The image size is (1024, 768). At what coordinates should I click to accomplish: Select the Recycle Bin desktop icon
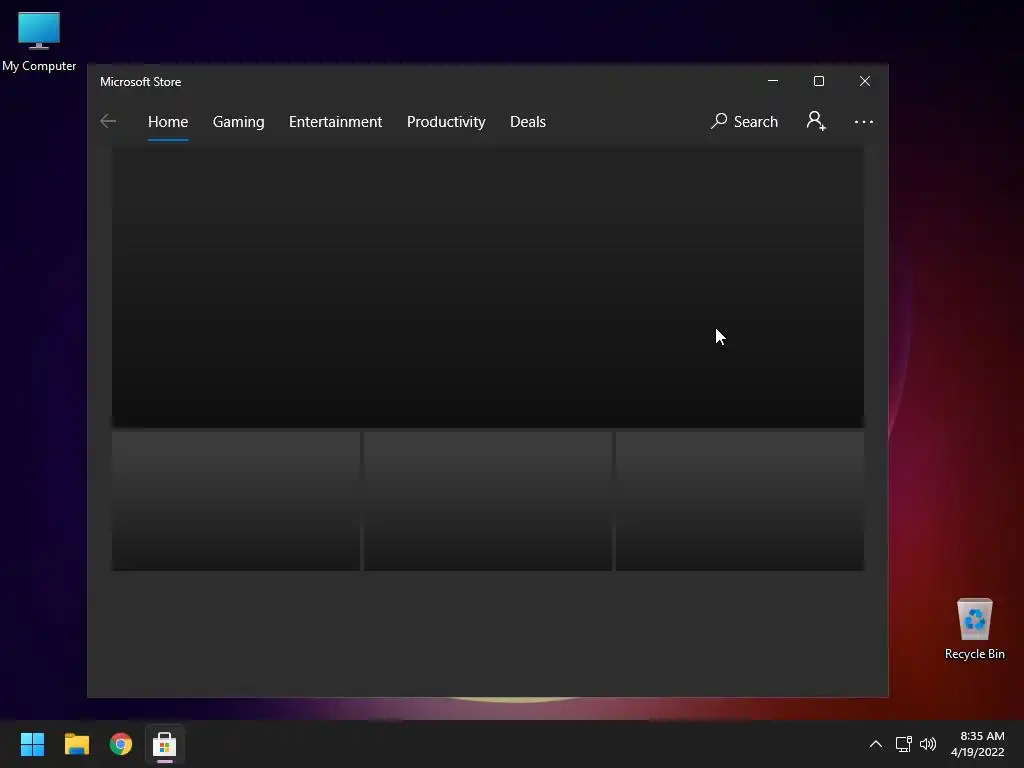click(x=974, y=629)
